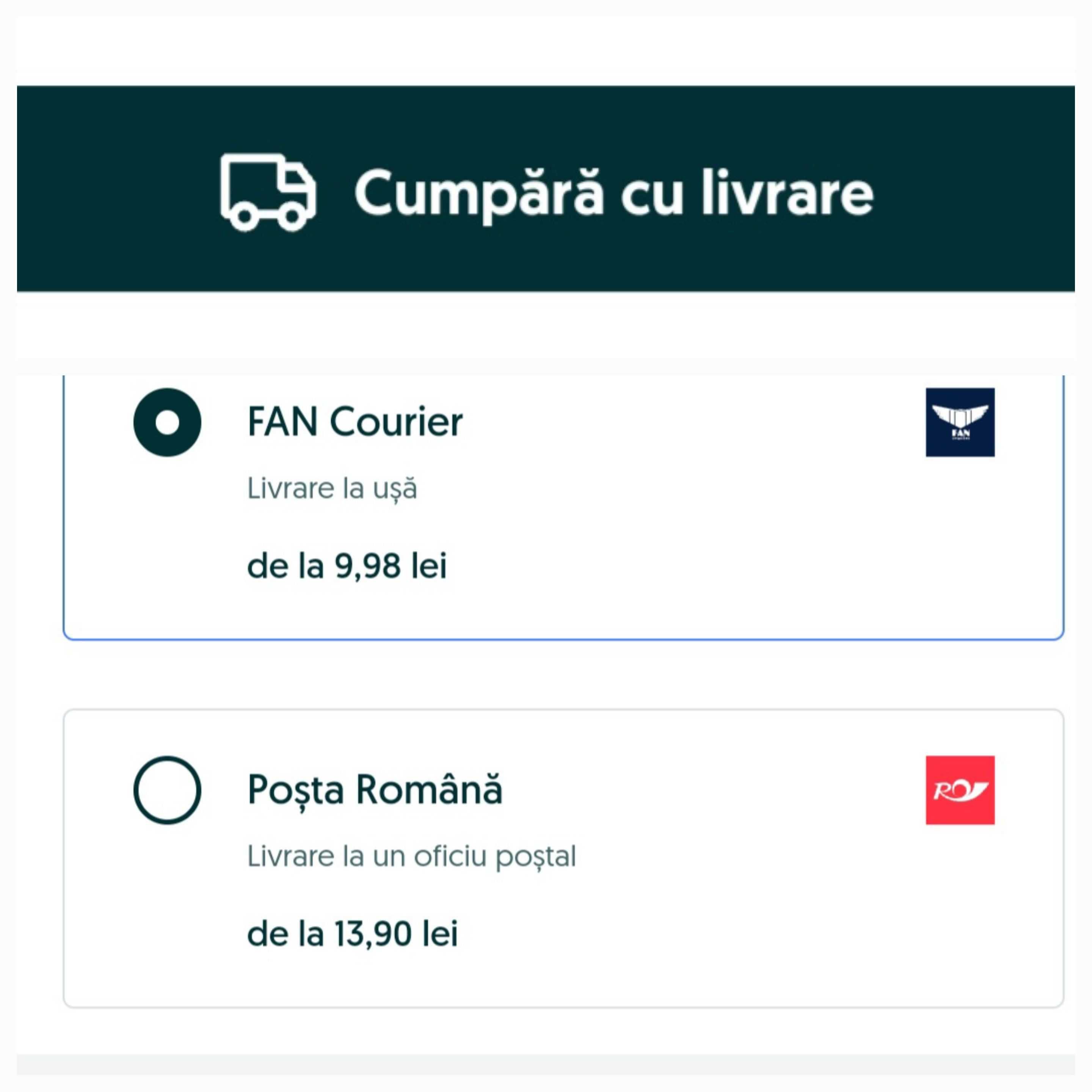Click the white dot inside the selected radio
1092x1092 pixels.
click(167, 422)
